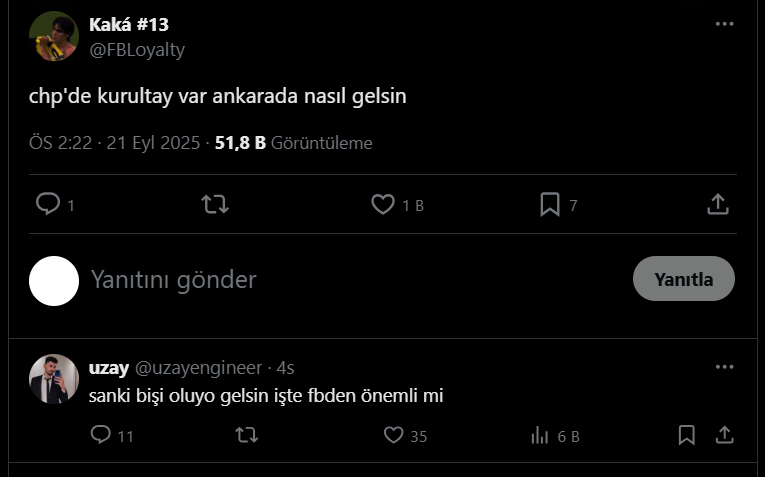Open @FBLoyalty profile handle
The height and width of the screenshot is (477, 765).
click(x=137, y=50)
